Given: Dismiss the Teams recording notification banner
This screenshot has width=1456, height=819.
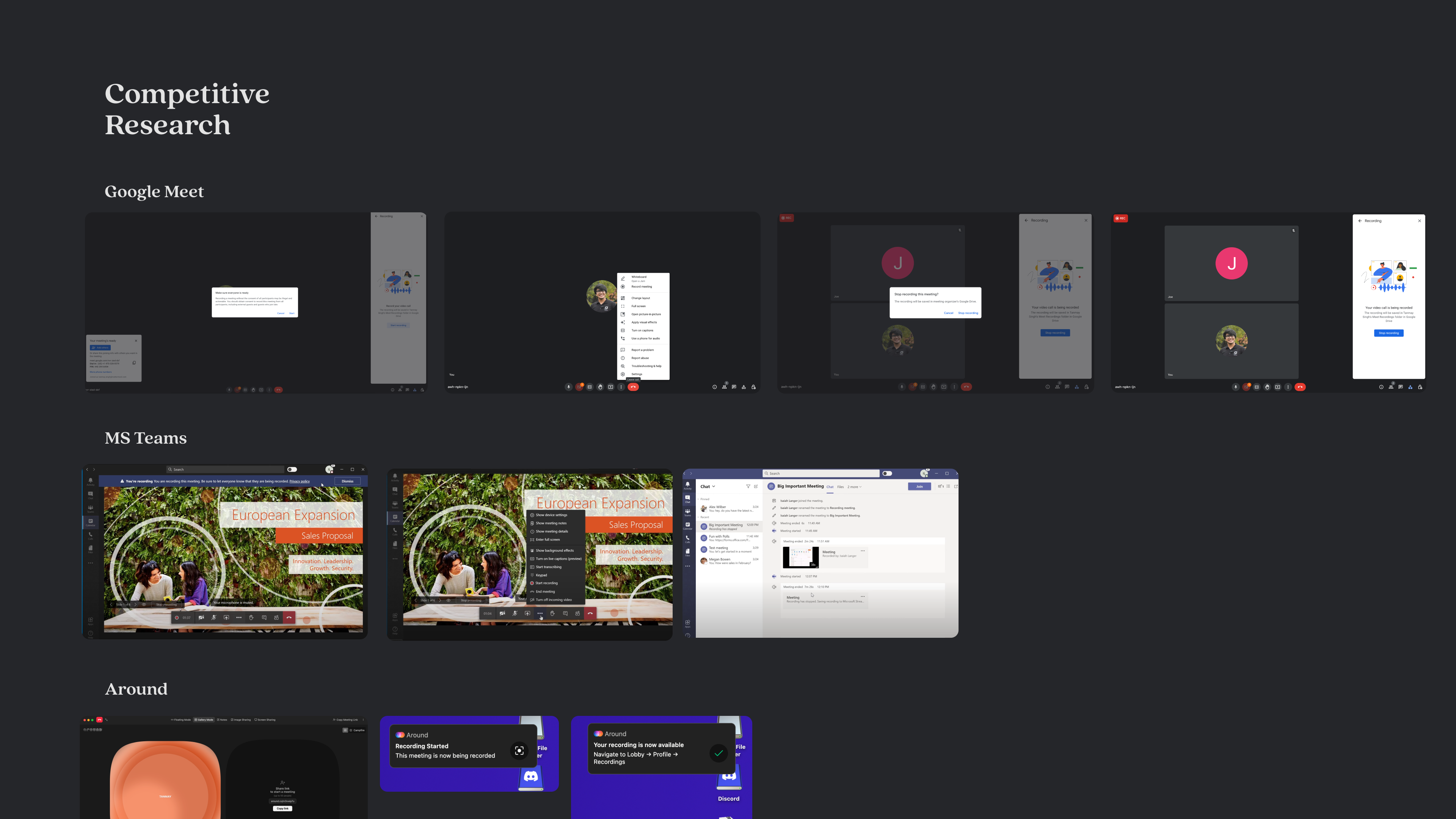Looking at the screenshot, I should 348,481.
